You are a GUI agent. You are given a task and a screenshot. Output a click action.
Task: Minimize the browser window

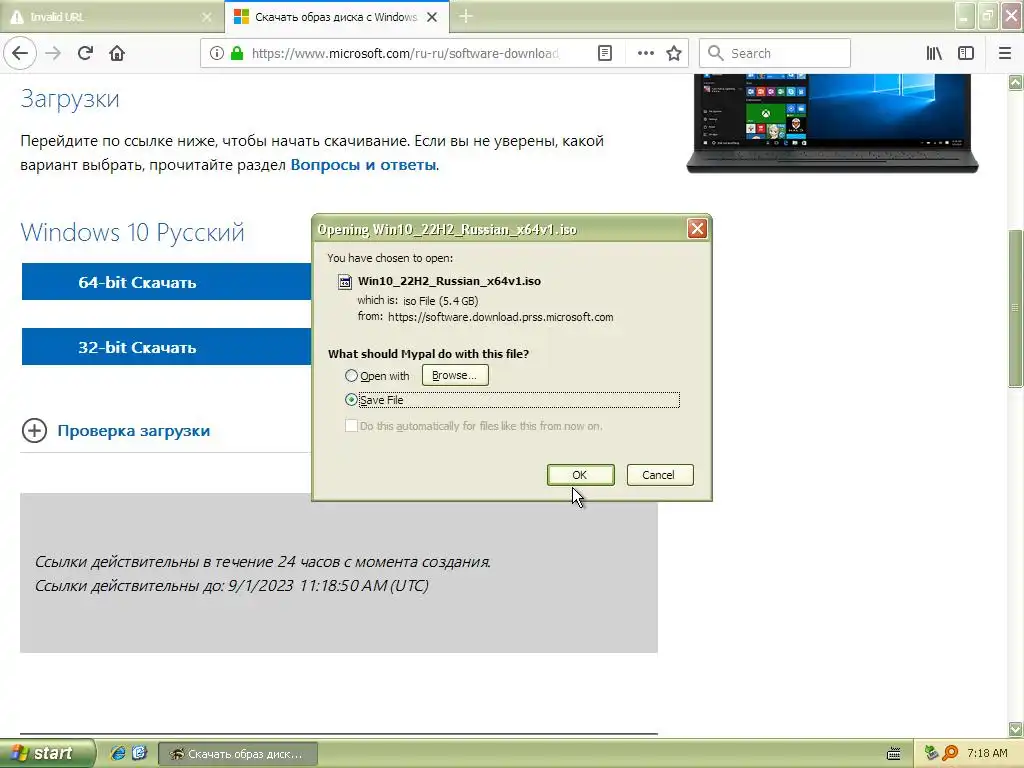tap(965, 16)
